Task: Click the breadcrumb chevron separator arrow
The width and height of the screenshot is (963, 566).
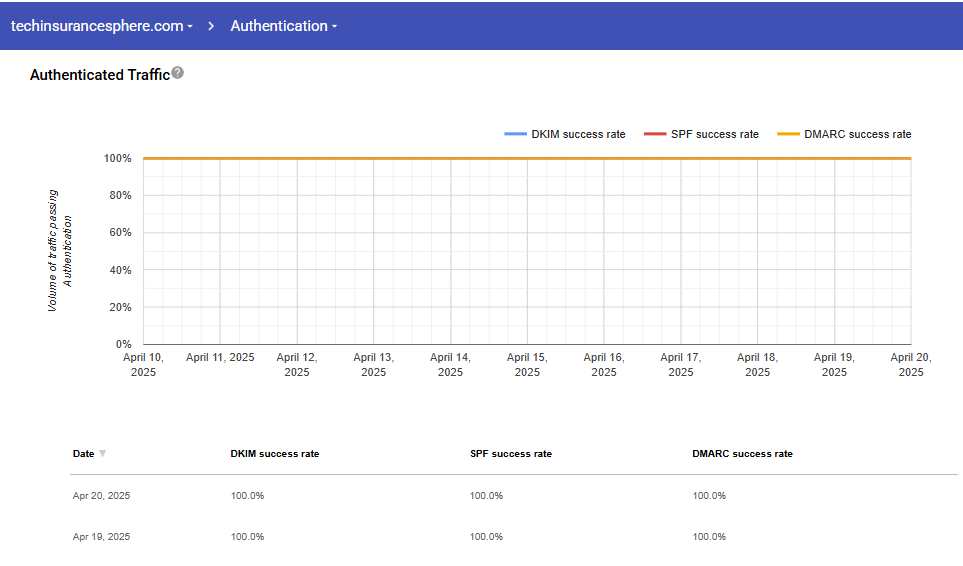Action: click(x=212, y=26)
